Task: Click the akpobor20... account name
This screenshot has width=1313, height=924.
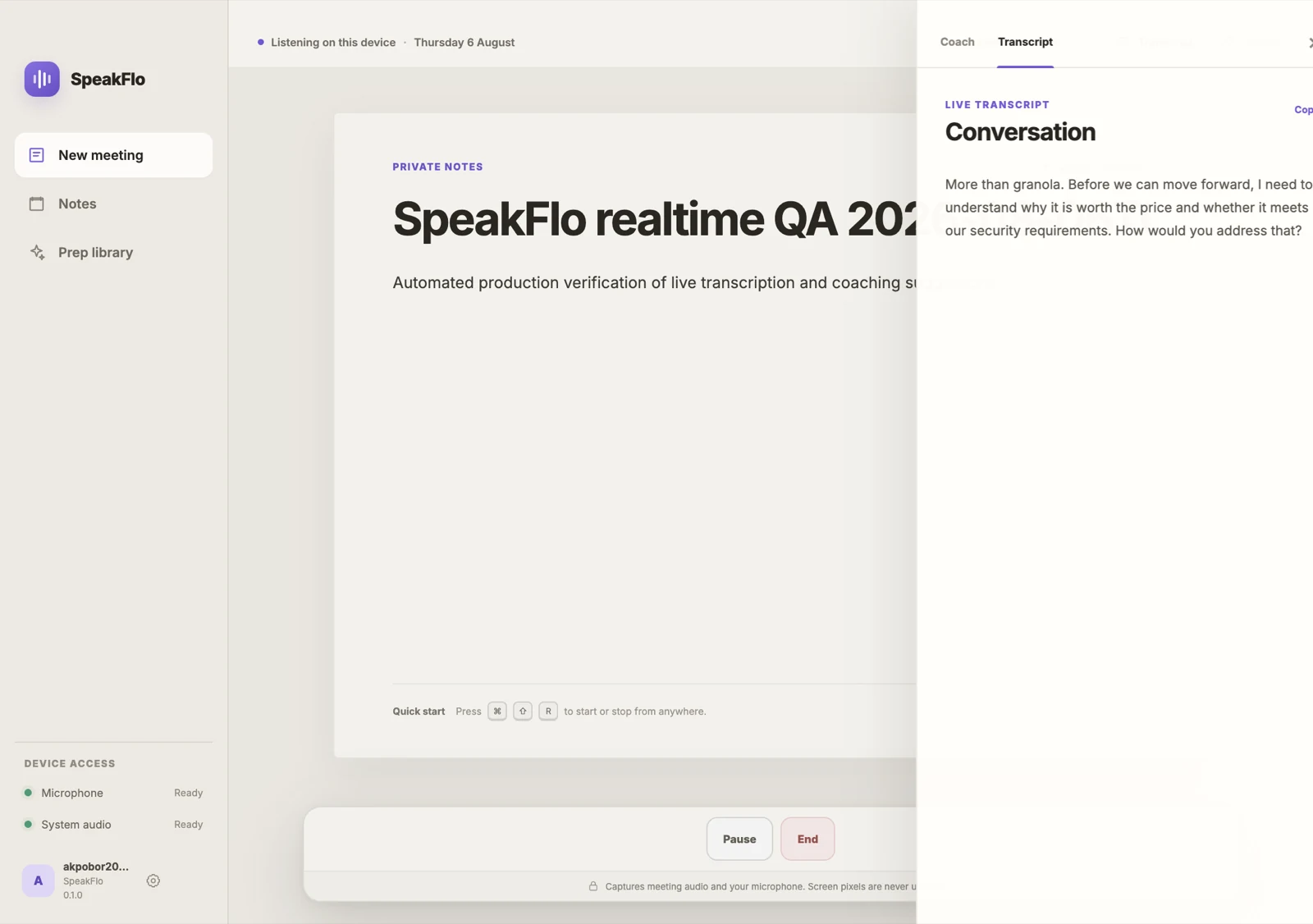Action: (x=96, y=867)
